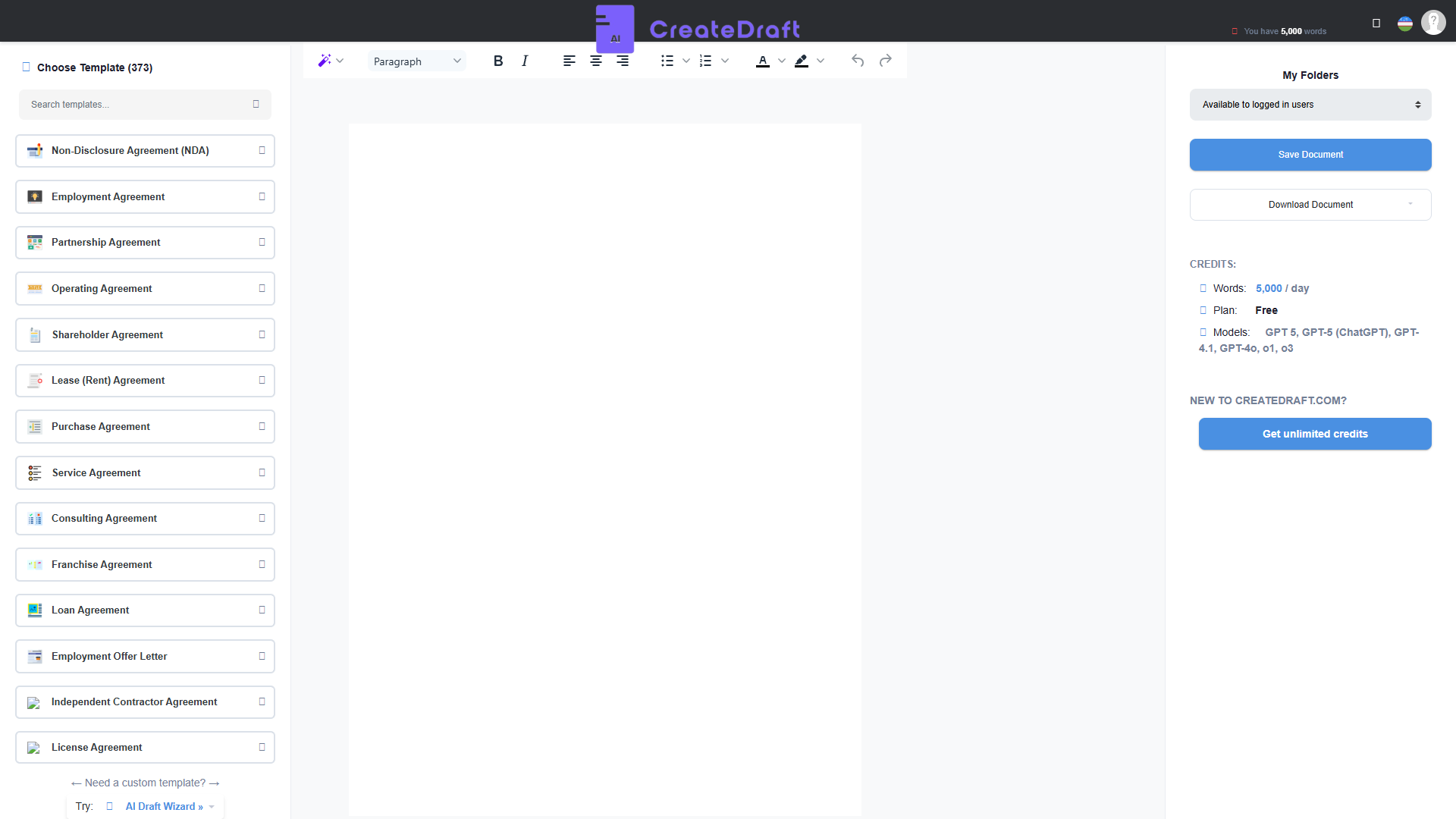This screenshot has height=819, width=1456.
Task: Expand bulleted list style options
Action: pos(686,61)
